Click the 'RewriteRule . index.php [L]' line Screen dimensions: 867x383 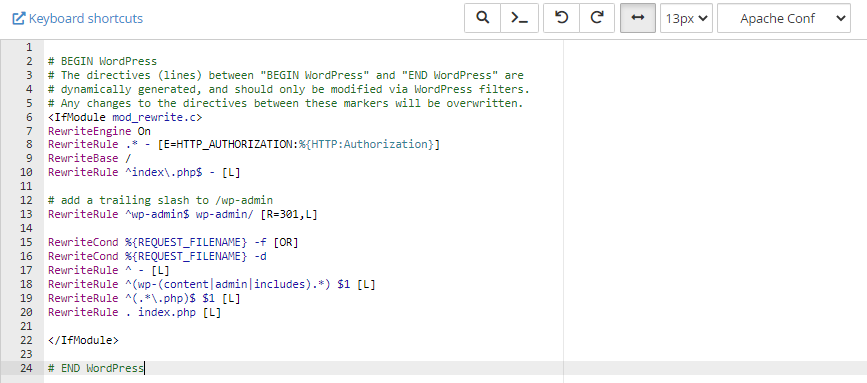134,312
